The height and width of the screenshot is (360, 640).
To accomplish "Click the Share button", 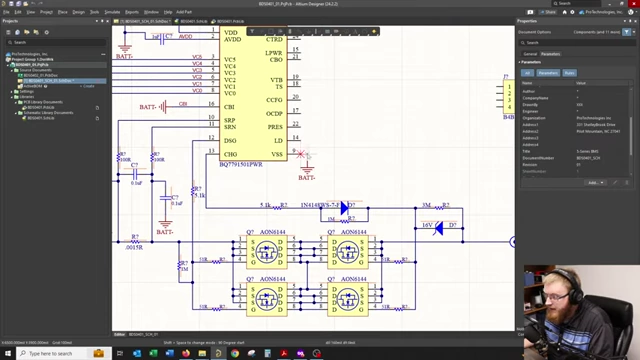I will pyautogui.click(x=548, y=12).
